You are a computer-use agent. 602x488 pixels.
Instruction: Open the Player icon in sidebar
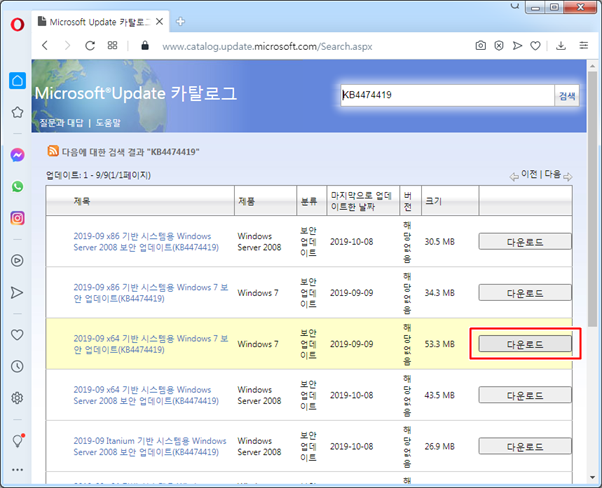(x=17, y=260)
